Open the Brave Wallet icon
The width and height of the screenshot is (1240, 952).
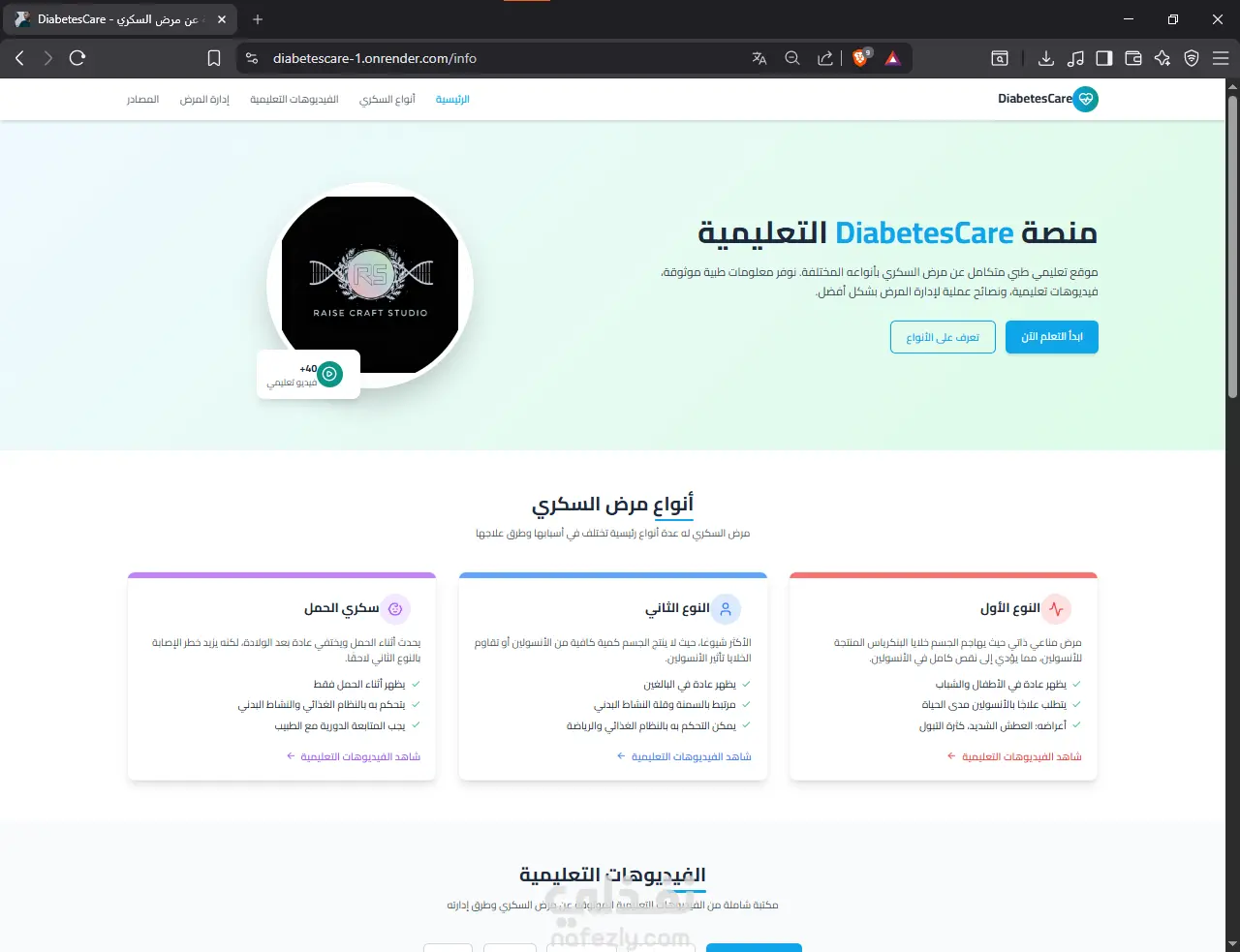1133,58
